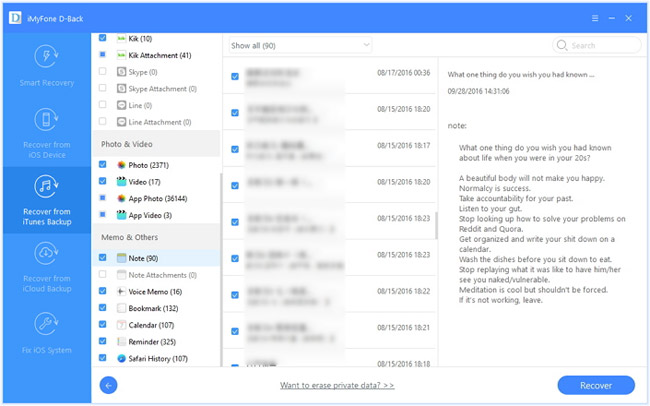Select the App Photo (36144) label
This screenshot has width=650, height=406.
(x=158, y=199)
